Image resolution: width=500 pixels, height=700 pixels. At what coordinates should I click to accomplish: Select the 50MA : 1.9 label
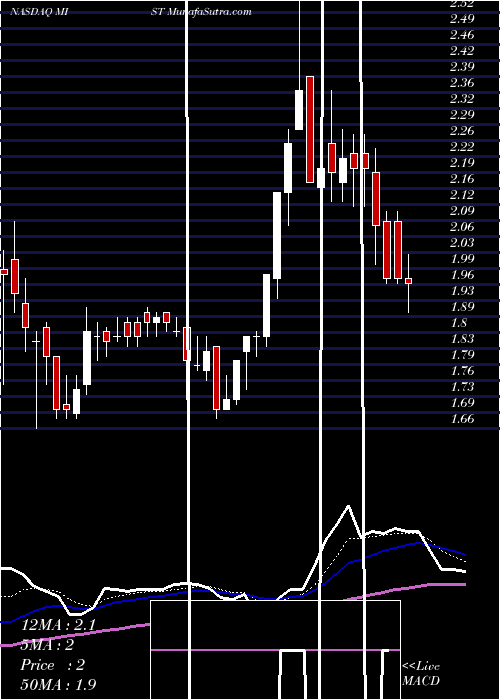click(x=58, y=685)
